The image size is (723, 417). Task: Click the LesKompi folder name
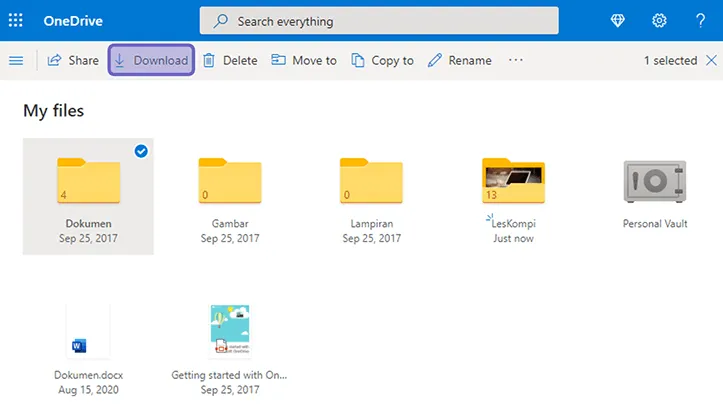(513, 224)
